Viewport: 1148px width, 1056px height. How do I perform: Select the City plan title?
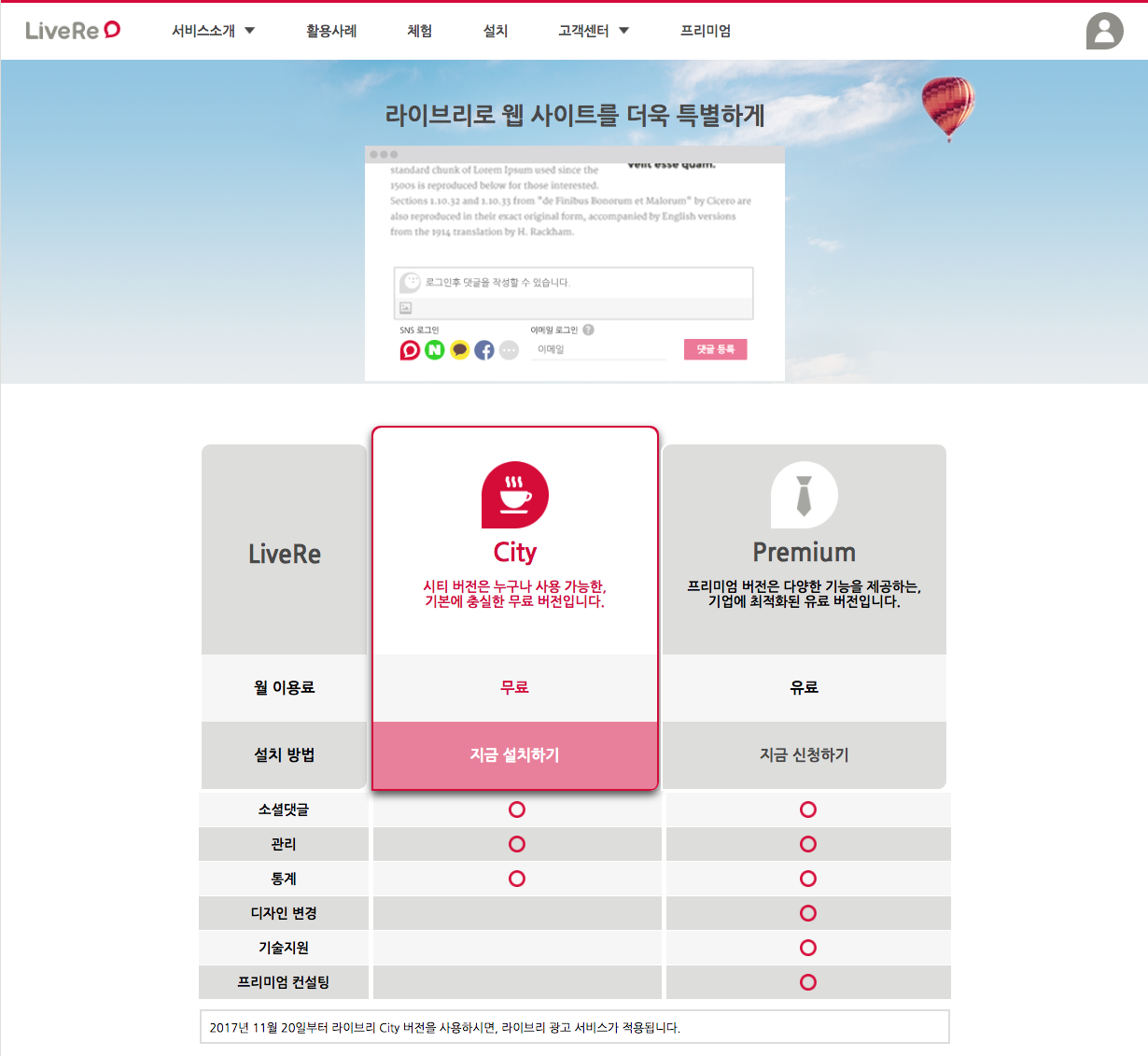coord(515,552)
